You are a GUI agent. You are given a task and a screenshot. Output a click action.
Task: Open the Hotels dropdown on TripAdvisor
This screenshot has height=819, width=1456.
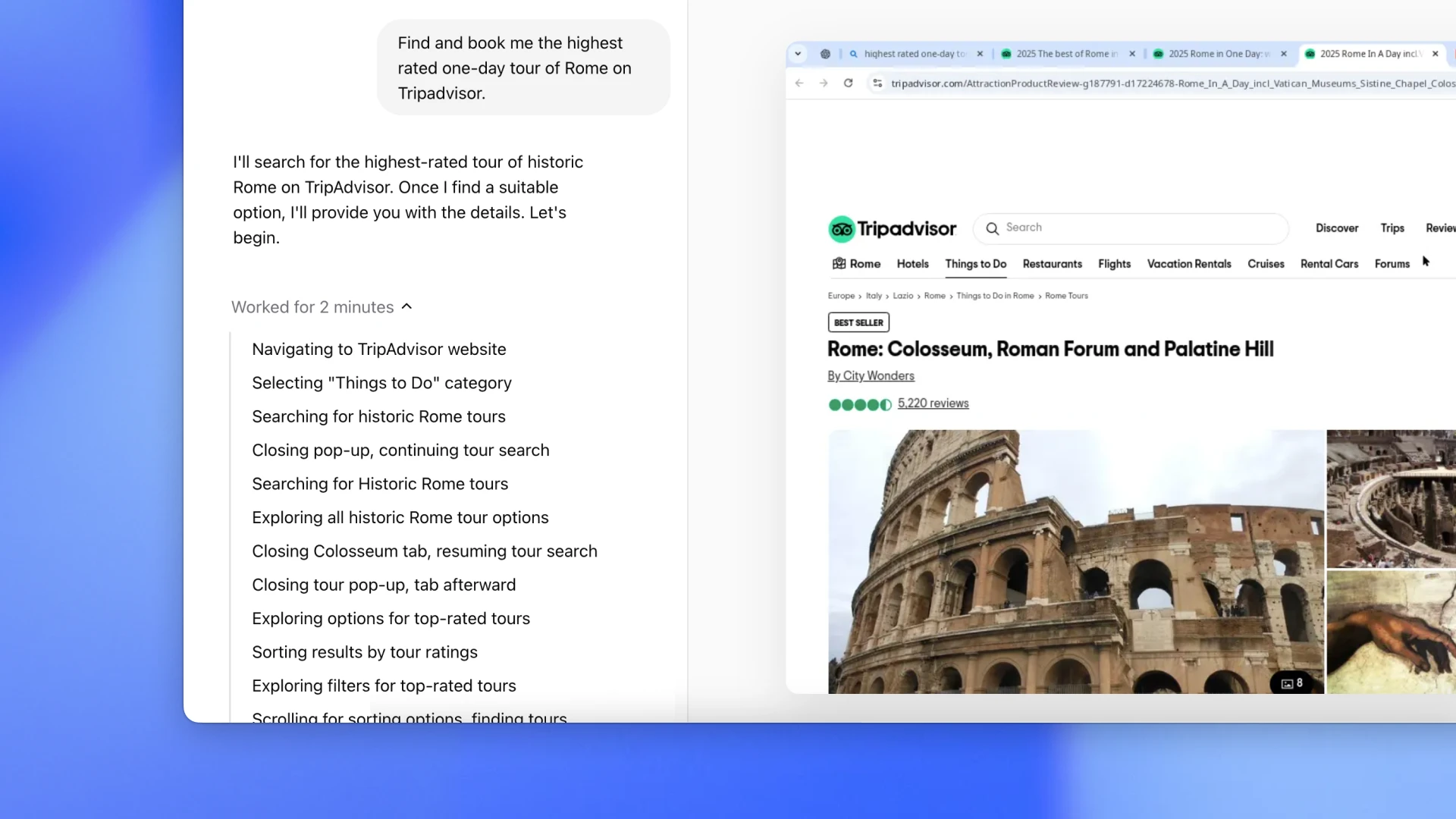(912, 263)
